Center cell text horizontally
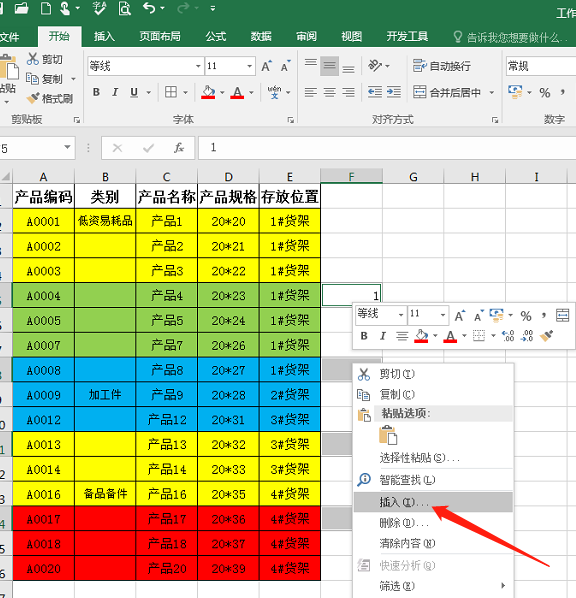 pos(330,92)
